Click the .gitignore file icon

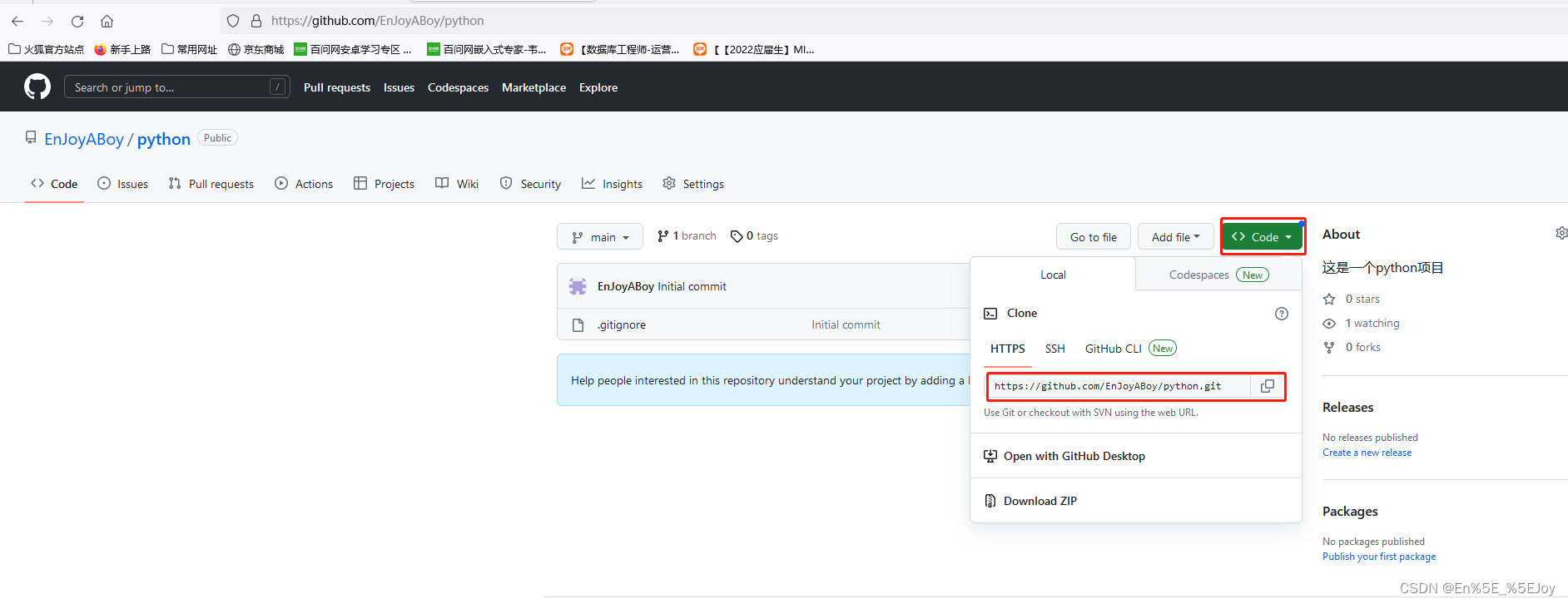pyautogui.click(x=578, y=324)
